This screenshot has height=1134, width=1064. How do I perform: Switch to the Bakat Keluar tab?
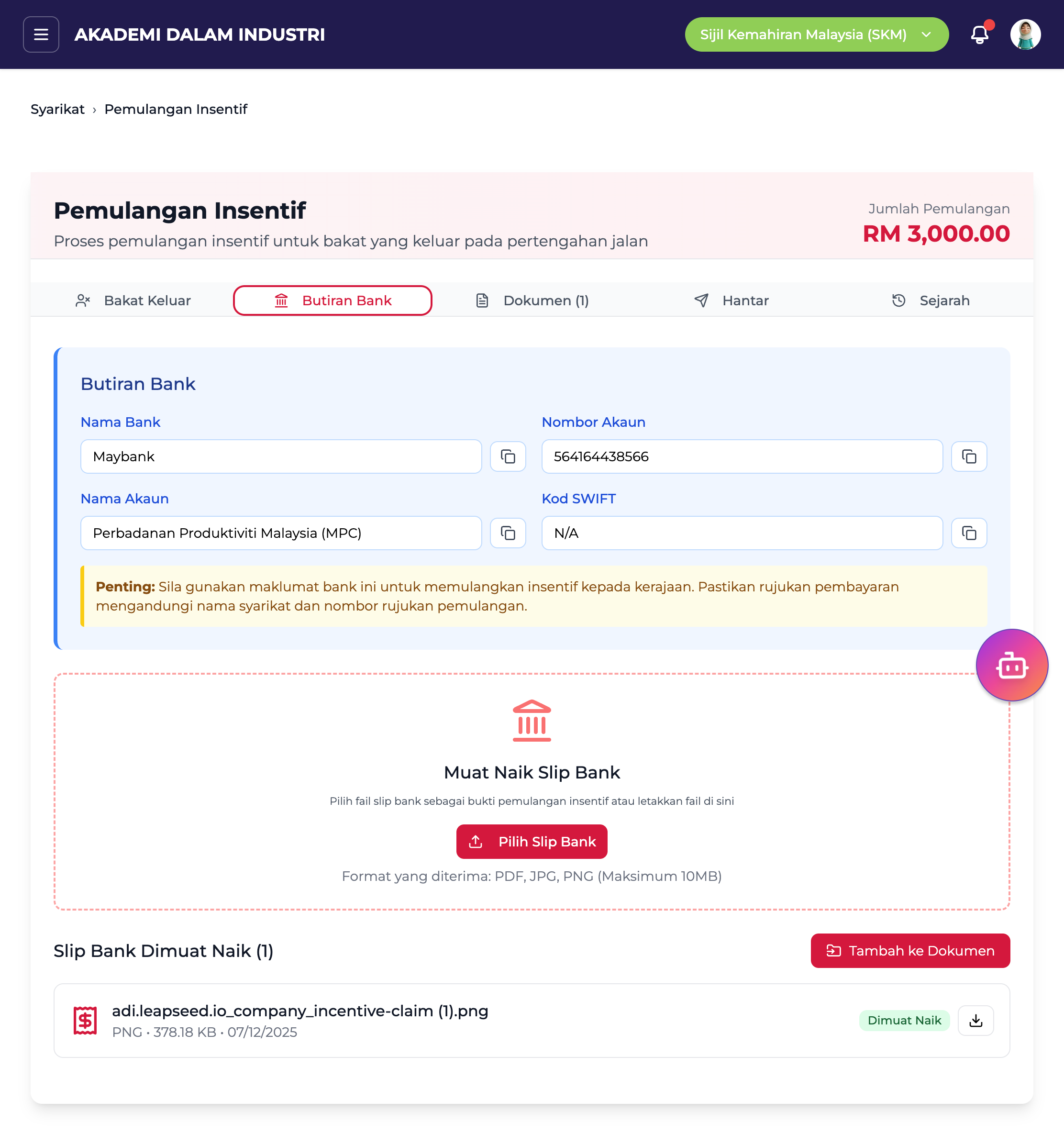click(133, 300)
